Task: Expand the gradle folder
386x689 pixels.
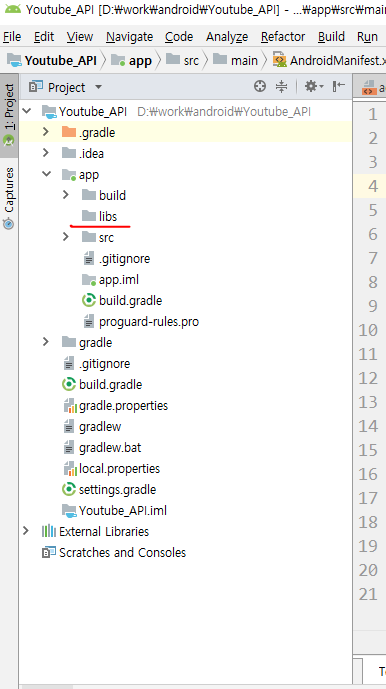Action: [46, 342]
